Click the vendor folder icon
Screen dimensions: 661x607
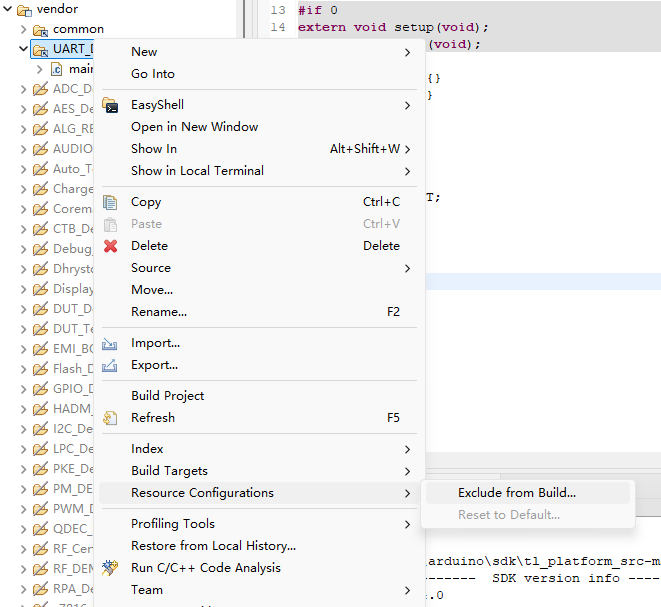[24, 10]
